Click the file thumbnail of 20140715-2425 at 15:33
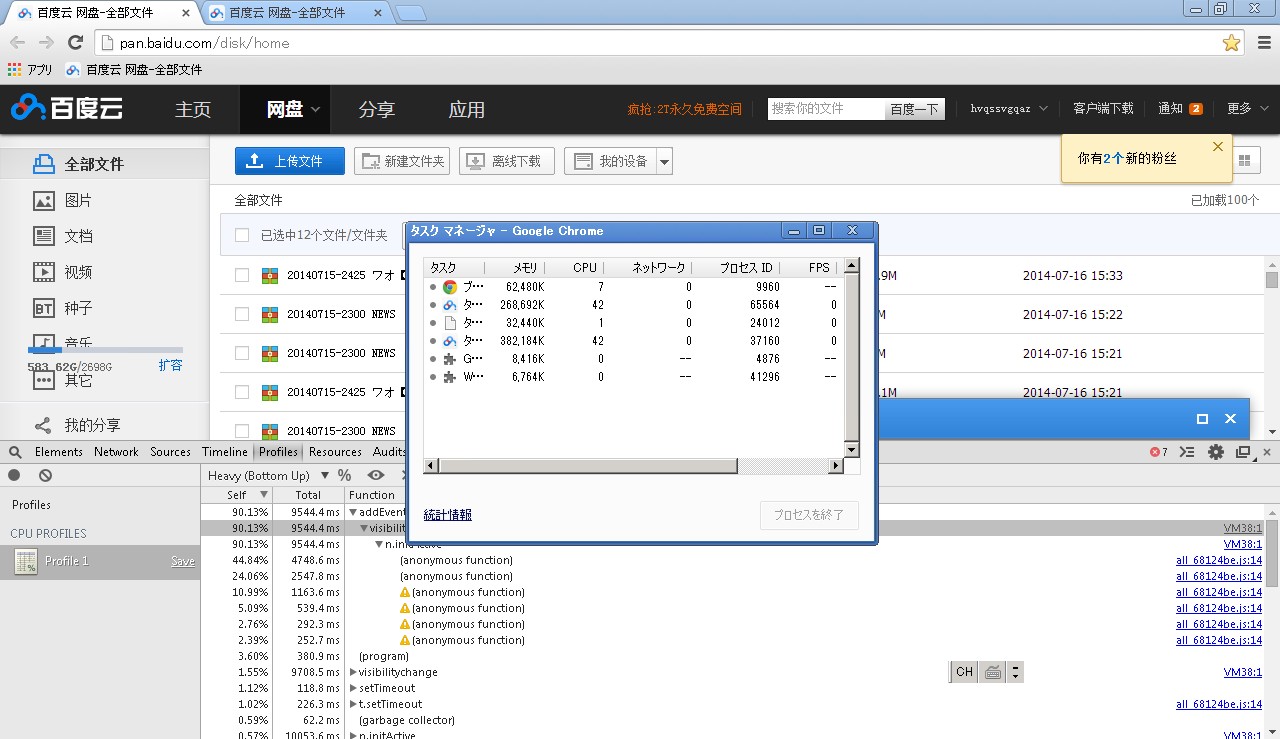This screenshot has height=739, width=1280. (269, 276)
